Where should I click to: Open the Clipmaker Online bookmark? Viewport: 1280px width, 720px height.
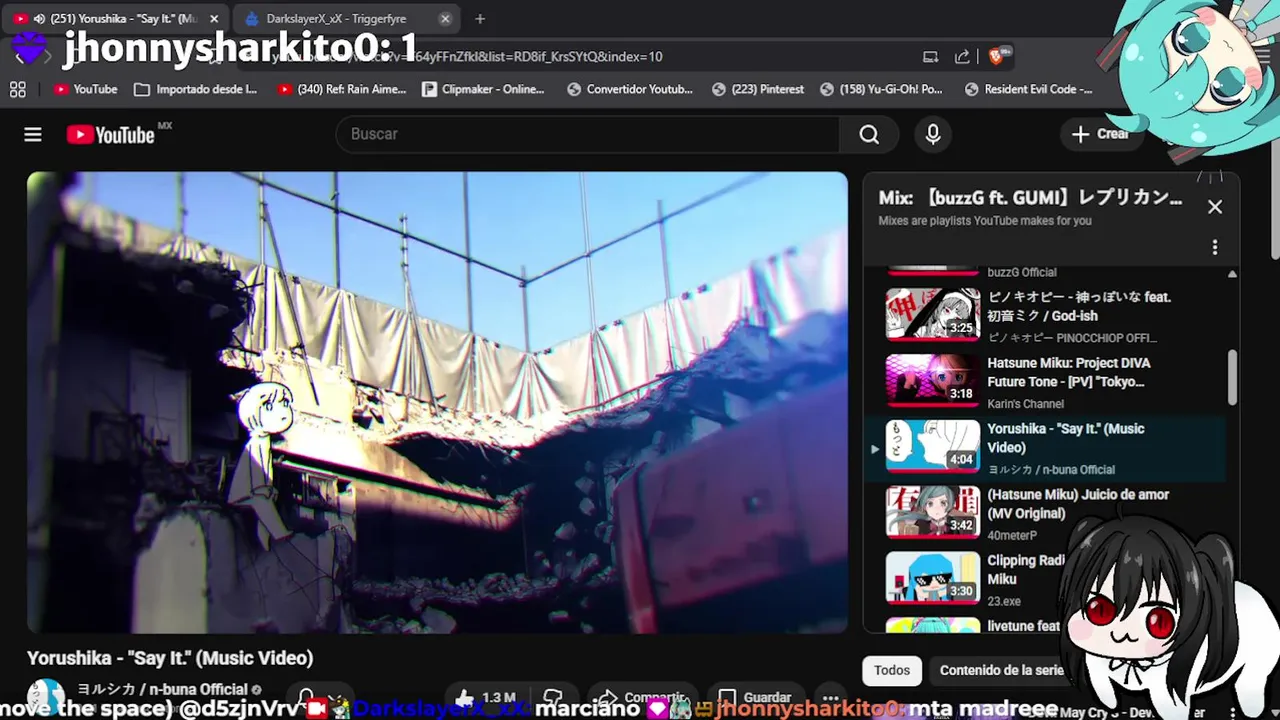[484, 89]
